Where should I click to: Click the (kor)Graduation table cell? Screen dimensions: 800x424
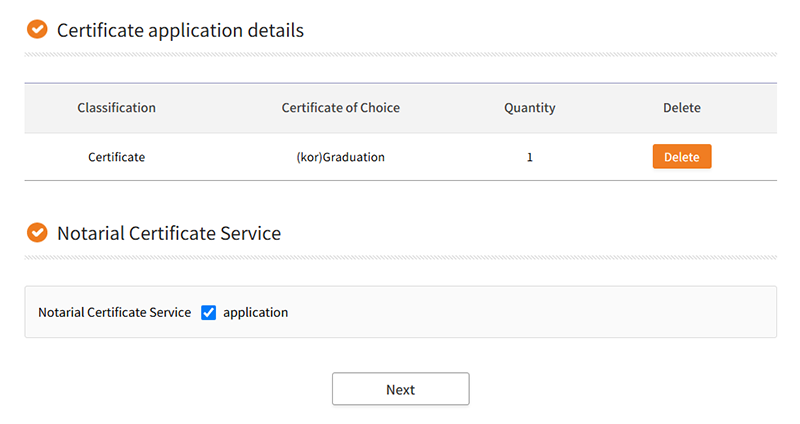[340, 157]
